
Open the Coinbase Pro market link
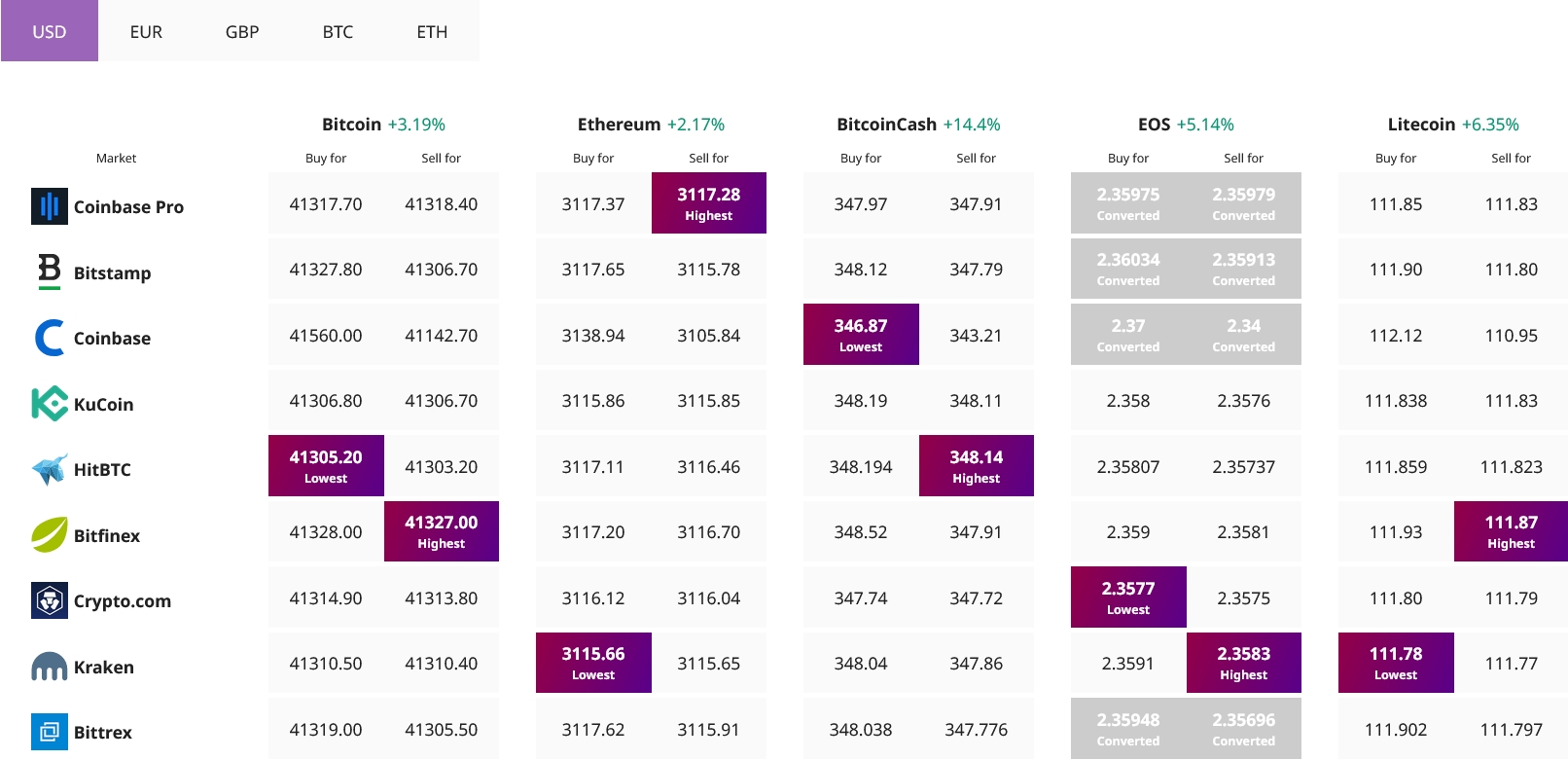point(128,206)
